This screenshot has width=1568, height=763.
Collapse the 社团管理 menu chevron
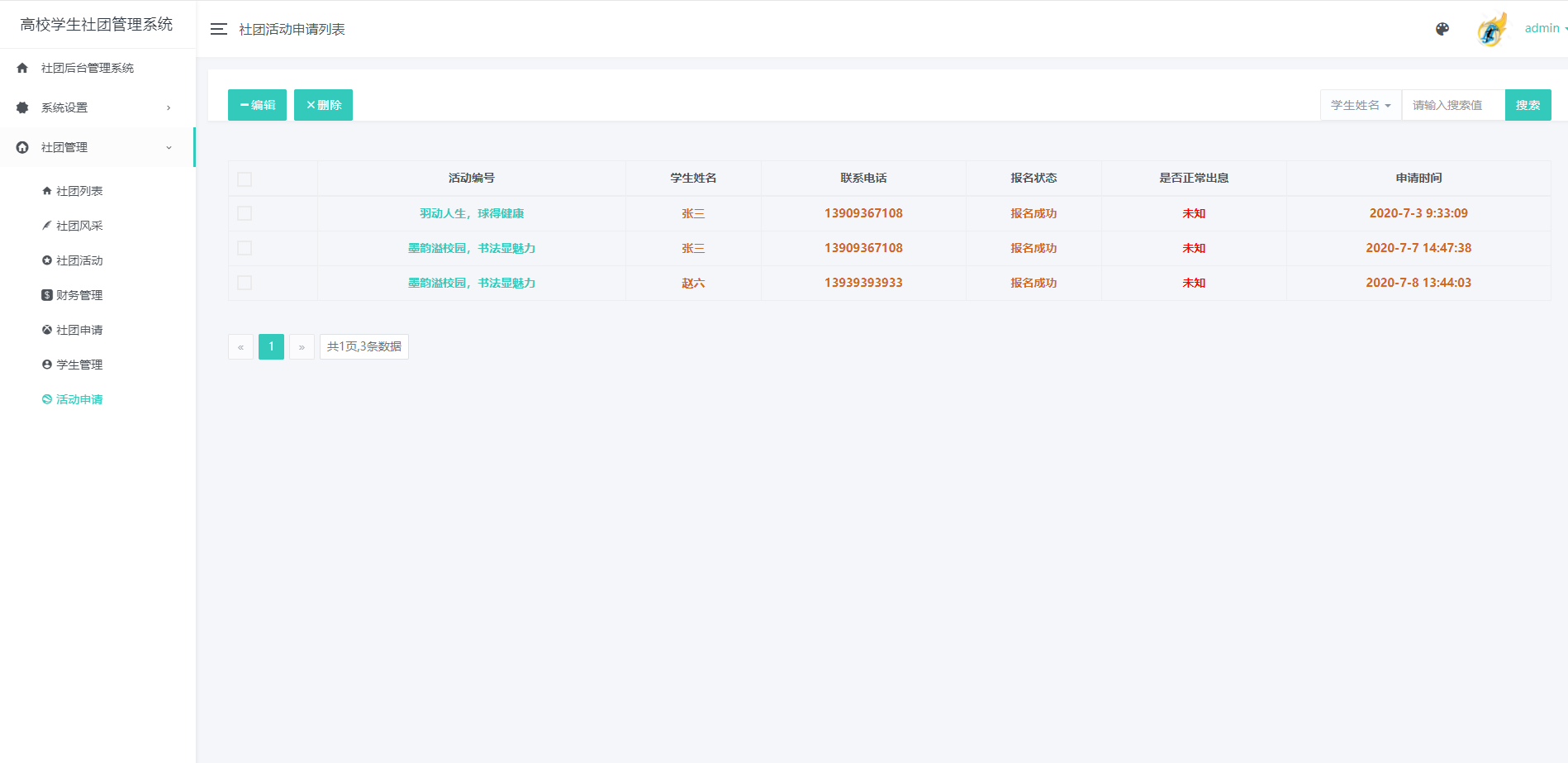(169, 147)
